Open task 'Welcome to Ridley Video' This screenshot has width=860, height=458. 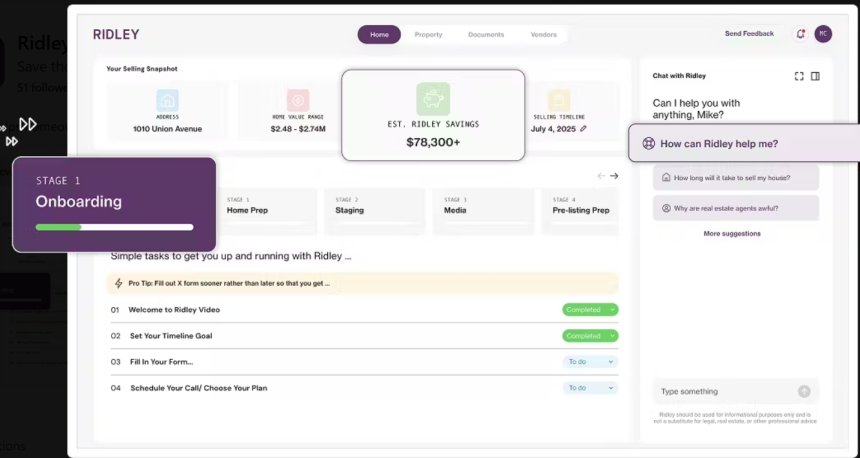tap(174, 310)
